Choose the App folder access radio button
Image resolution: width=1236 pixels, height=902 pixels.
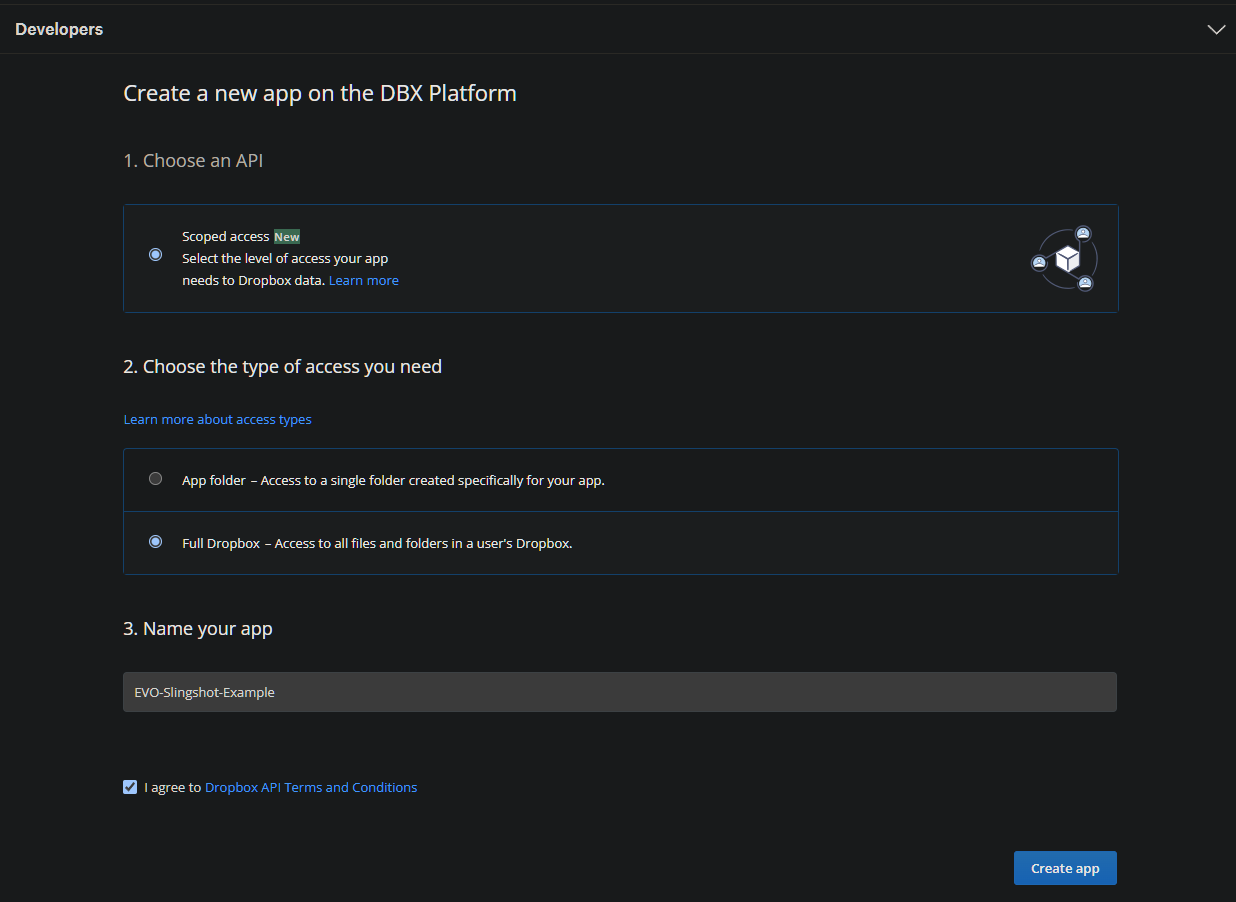click(x=155, y=479)
